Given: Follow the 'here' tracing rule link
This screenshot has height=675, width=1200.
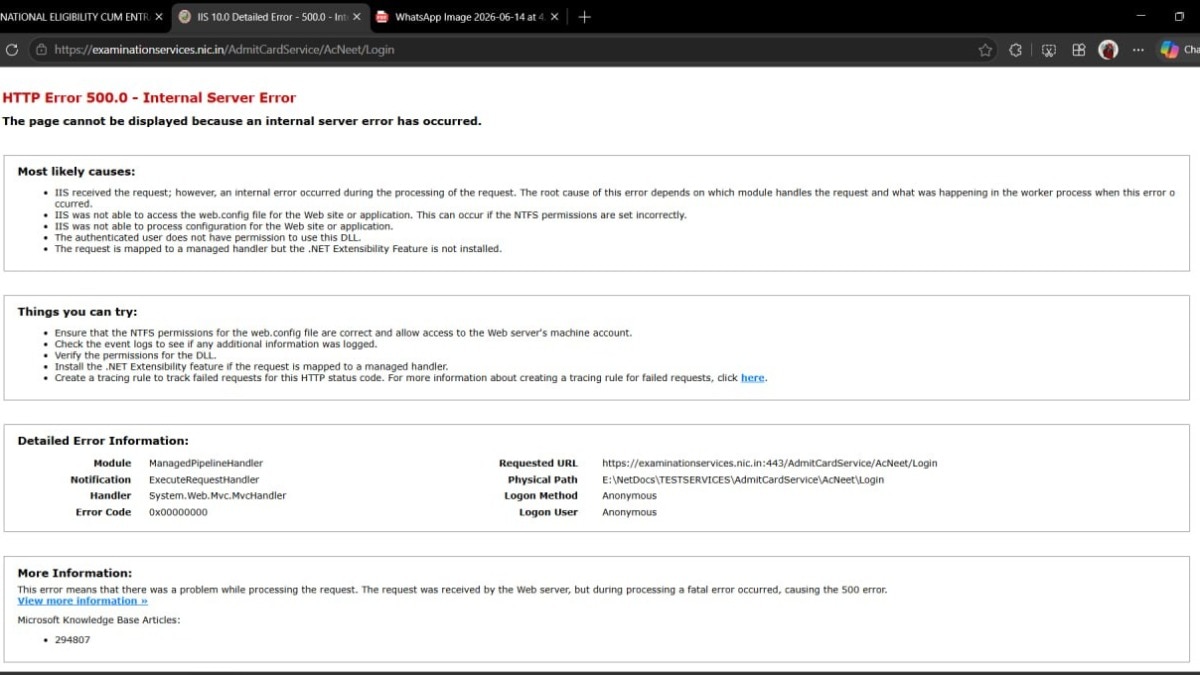Looking at the screenshot, I should click(x=752, y=378).
